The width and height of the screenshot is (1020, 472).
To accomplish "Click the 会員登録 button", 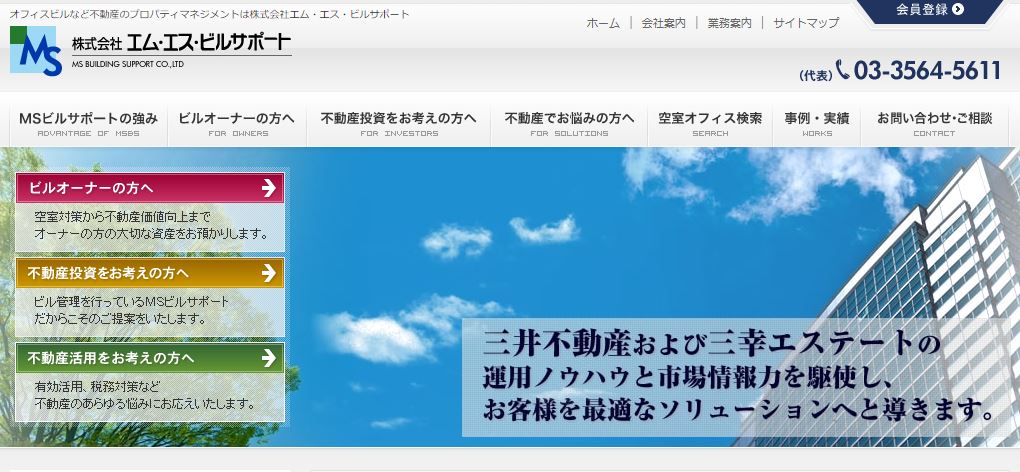I will click(x=930, y=10).
